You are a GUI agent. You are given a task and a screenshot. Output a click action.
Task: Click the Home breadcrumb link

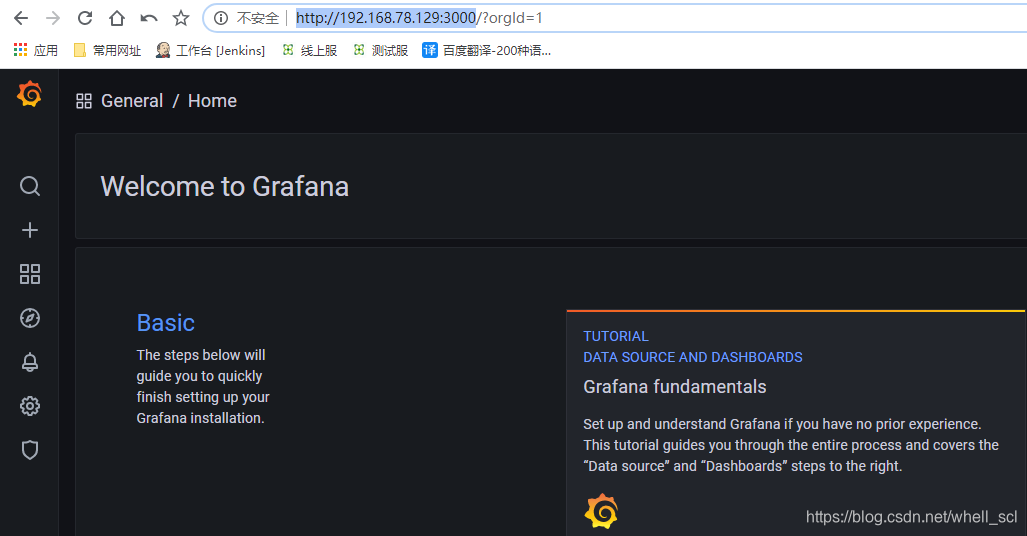(x=212, y=101)
